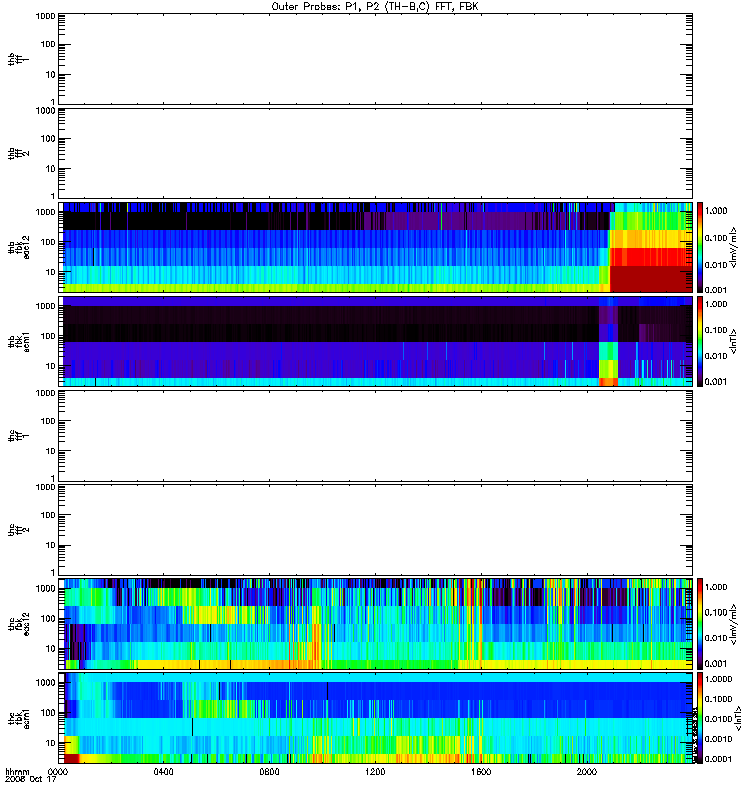
Task: Click the red-orange burst in thb fbk scm1 spectrogram
Action: [x=608, y=382]
